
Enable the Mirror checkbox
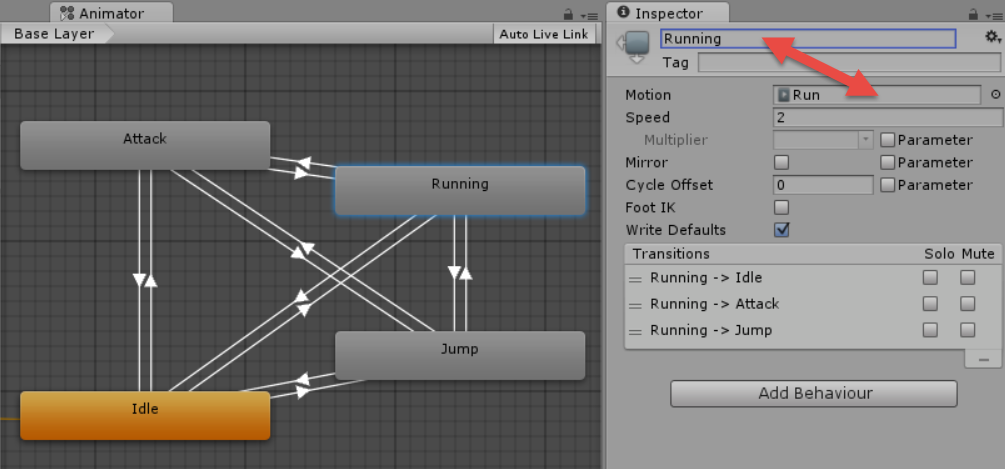click(x=782, y=162)
